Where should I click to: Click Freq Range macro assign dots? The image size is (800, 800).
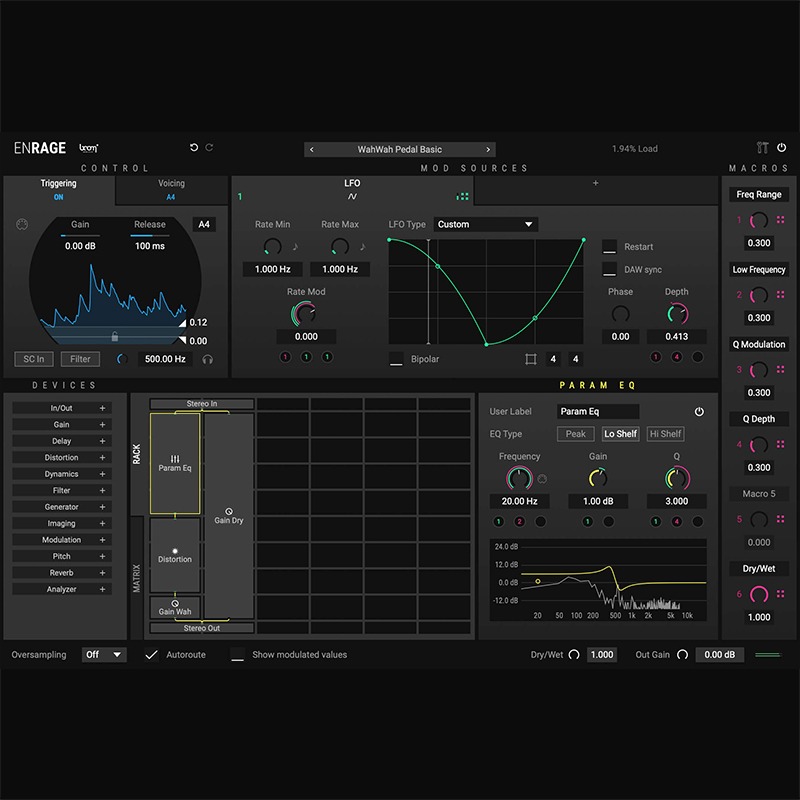[x=780, y=220]
